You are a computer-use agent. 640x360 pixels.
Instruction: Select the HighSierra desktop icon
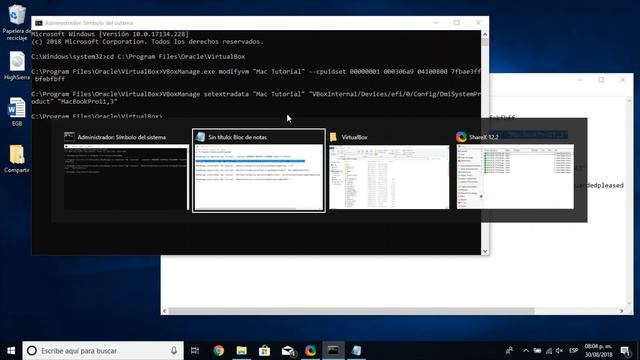coord(17,65)
